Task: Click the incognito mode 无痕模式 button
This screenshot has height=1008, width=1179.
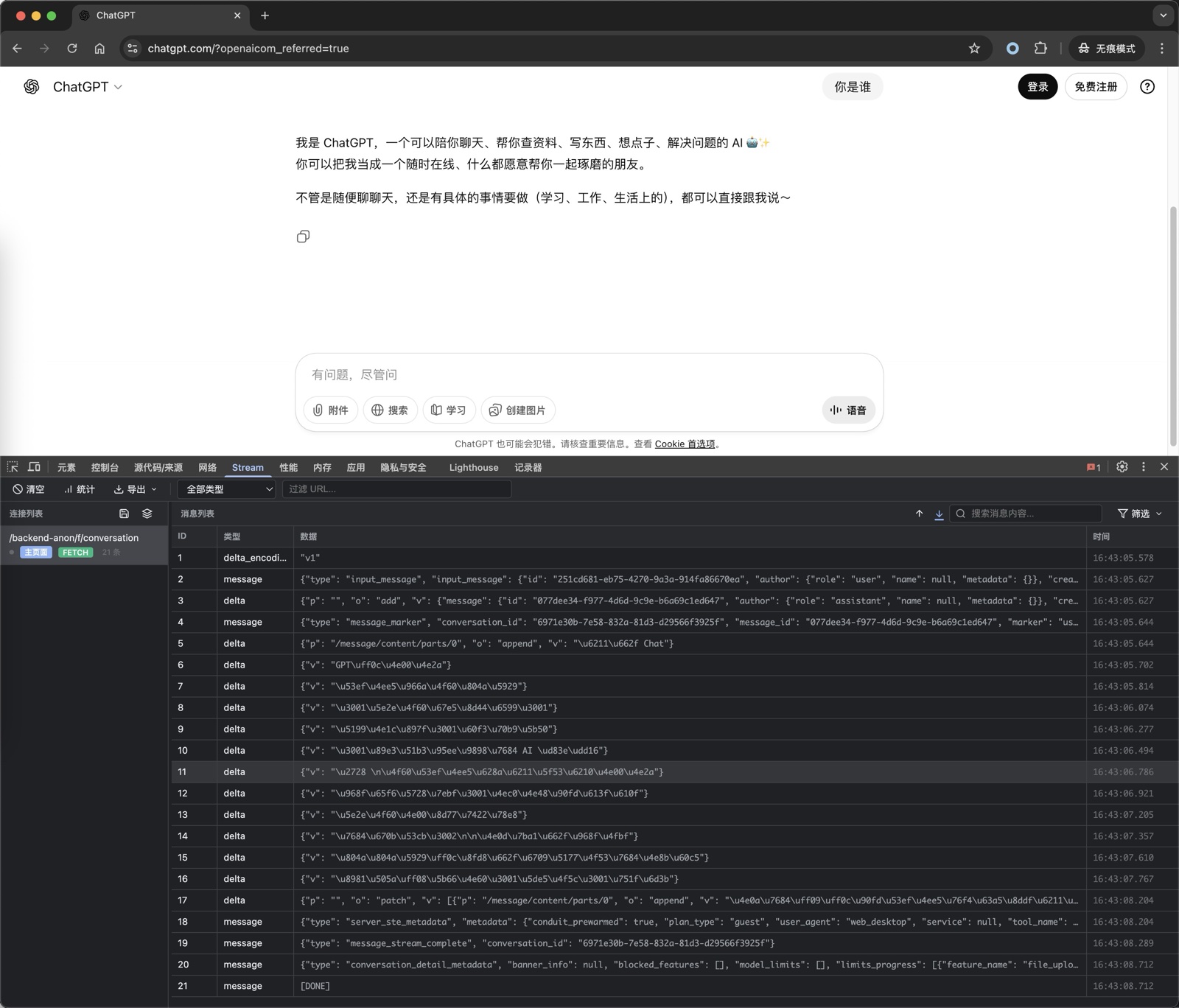Action: [x=1106, y=49]
